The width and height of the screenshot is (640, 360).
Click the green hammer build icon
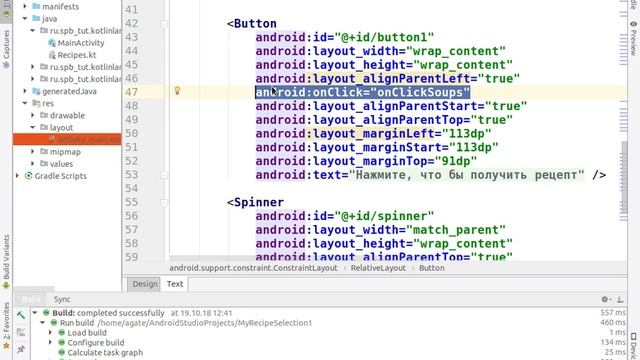point(21,315)
